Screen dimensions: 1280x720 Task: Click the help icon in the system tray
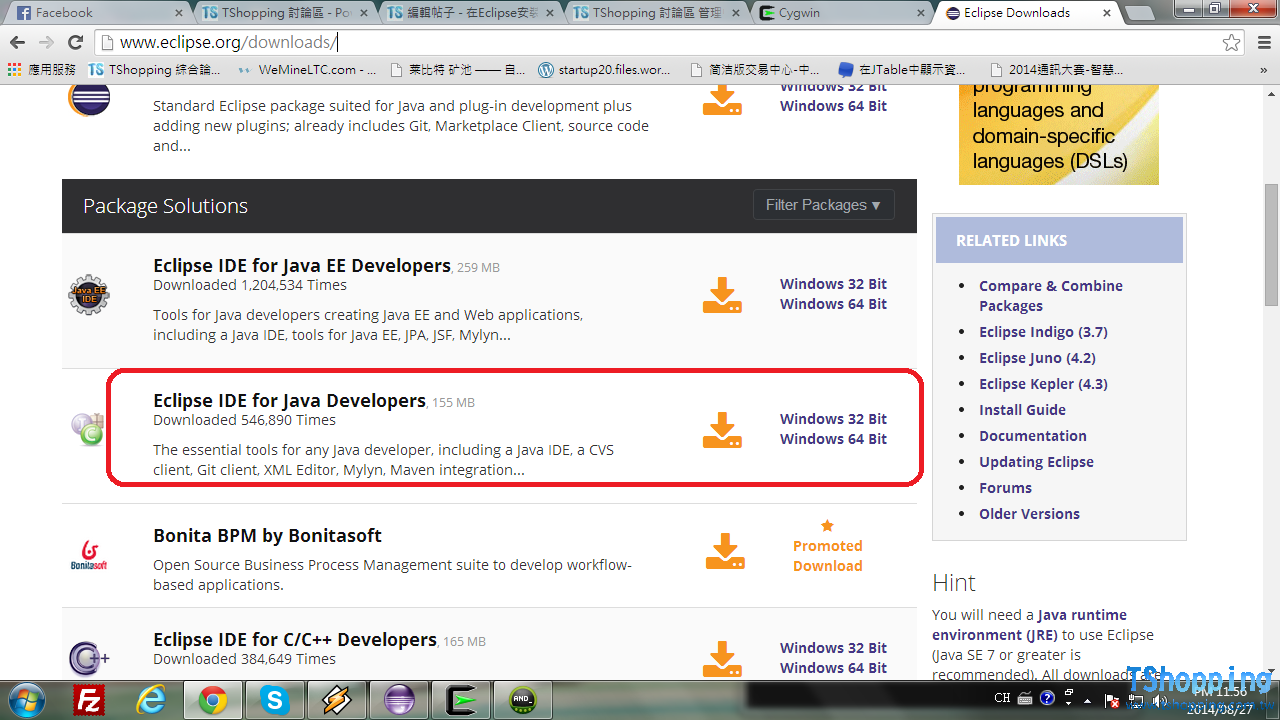coord(1047,698)
